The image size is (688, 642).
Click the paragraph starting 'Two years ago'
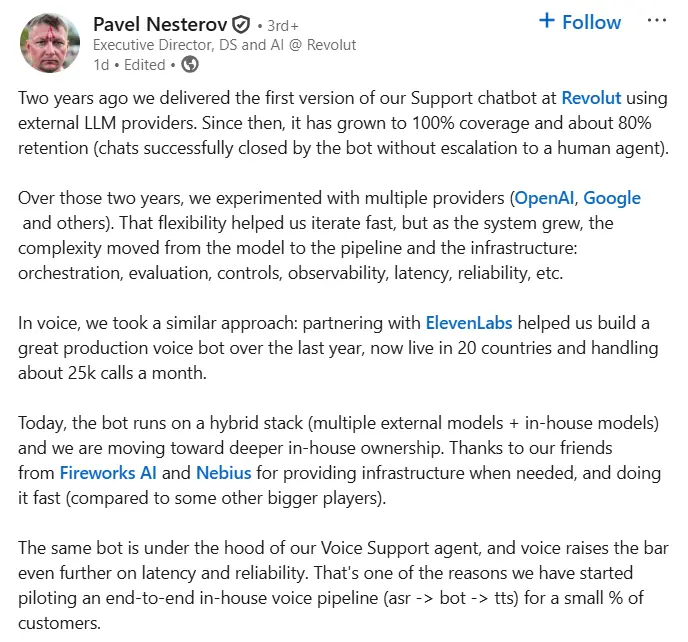tap(343, 123)
